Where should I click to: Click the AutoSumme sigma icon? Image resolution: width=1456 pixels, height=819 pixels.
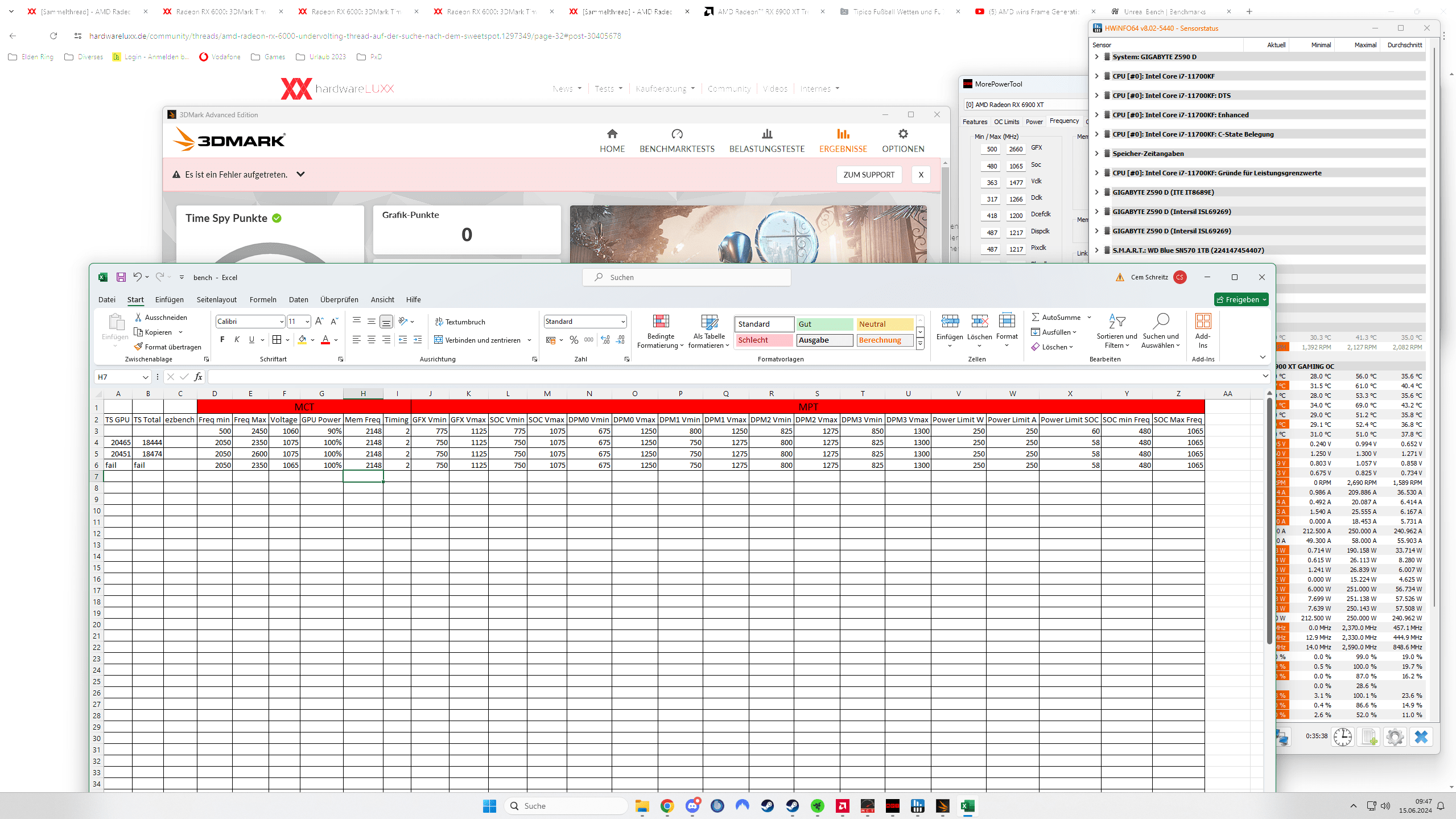[x=1036, y=317]
